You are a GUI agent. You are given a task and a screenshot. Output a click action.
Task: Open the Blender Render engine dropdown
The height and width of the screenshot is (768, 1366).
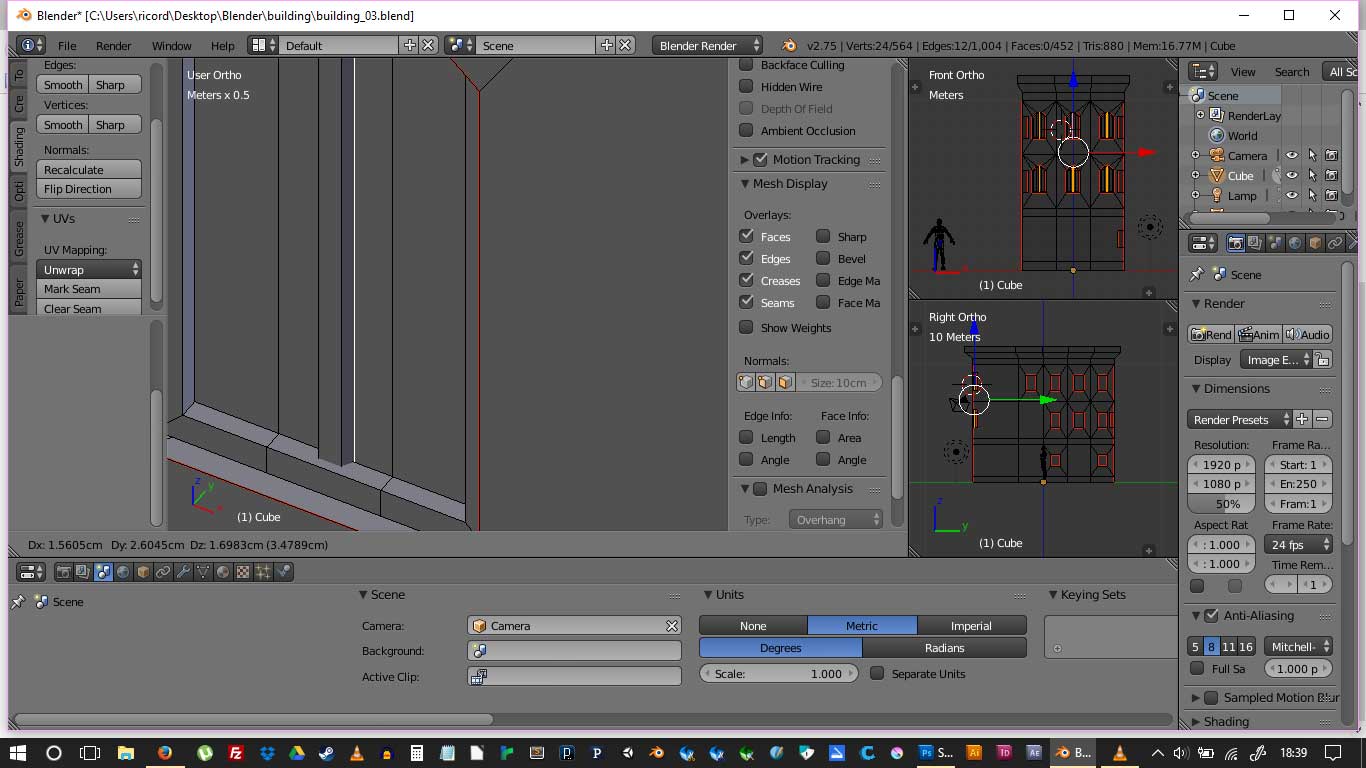707,45
